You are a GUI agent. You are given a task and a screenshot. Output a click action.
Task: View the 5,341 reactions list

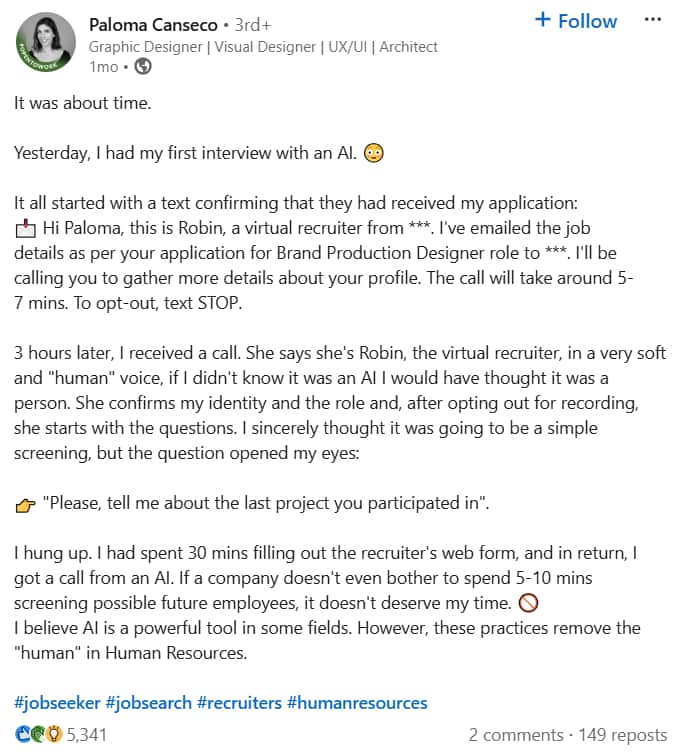click(86, 734)
